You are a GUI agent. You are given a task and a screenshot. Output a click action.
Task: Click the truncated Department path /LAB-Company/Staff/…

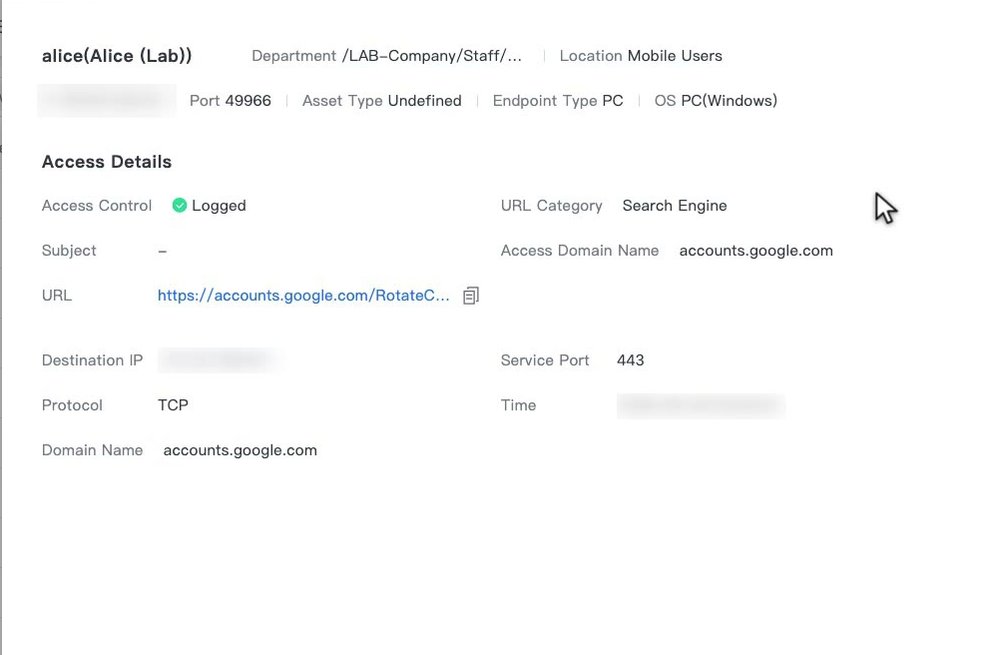pyautogui.click(x=432, y=56)
